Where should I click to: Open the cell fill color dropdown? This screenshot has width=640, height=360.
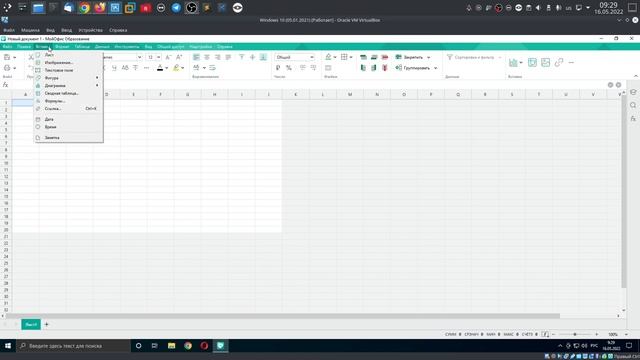click(x=334, y=57)
